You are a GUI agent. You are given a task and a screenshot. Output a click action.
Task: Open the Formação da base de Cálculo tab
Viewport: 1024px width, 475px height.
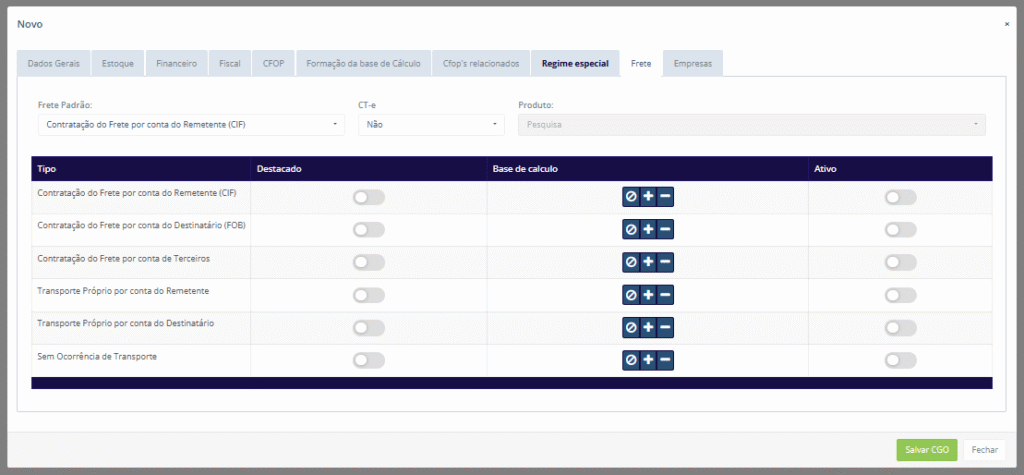click(363, 63)
